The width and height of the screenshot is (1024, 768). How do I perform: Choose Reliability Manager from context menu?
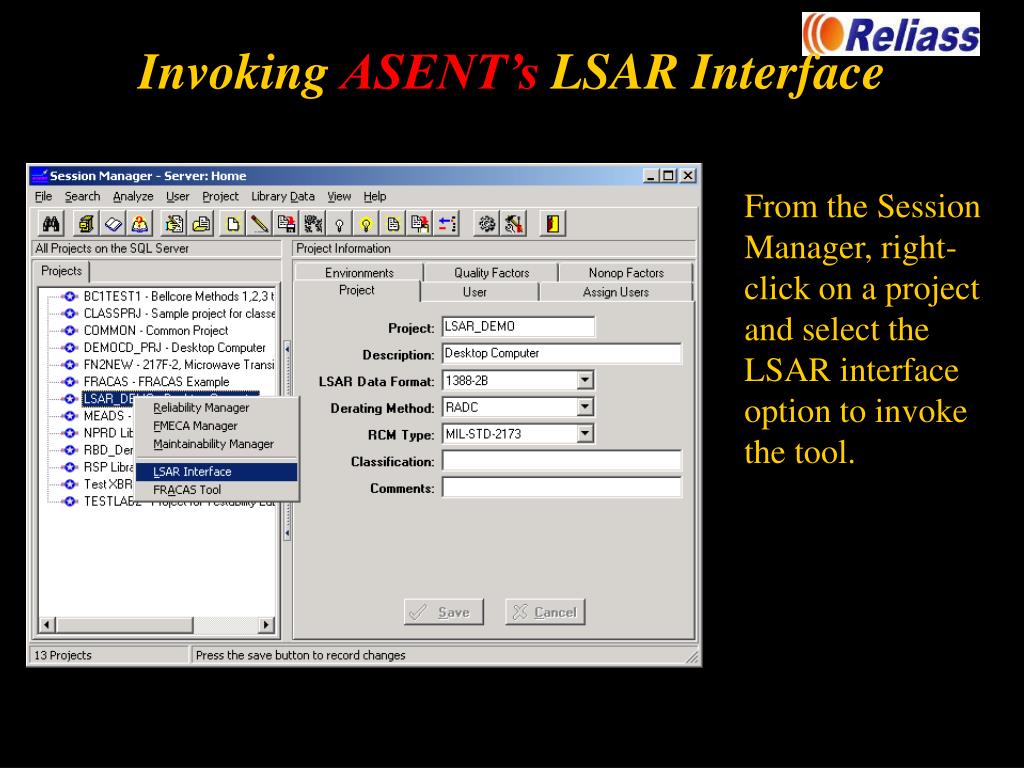[217, 408]
